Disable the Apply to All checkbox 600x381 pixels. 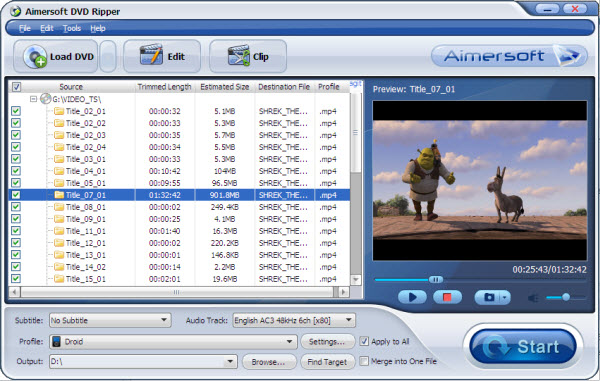pos(364,341)
